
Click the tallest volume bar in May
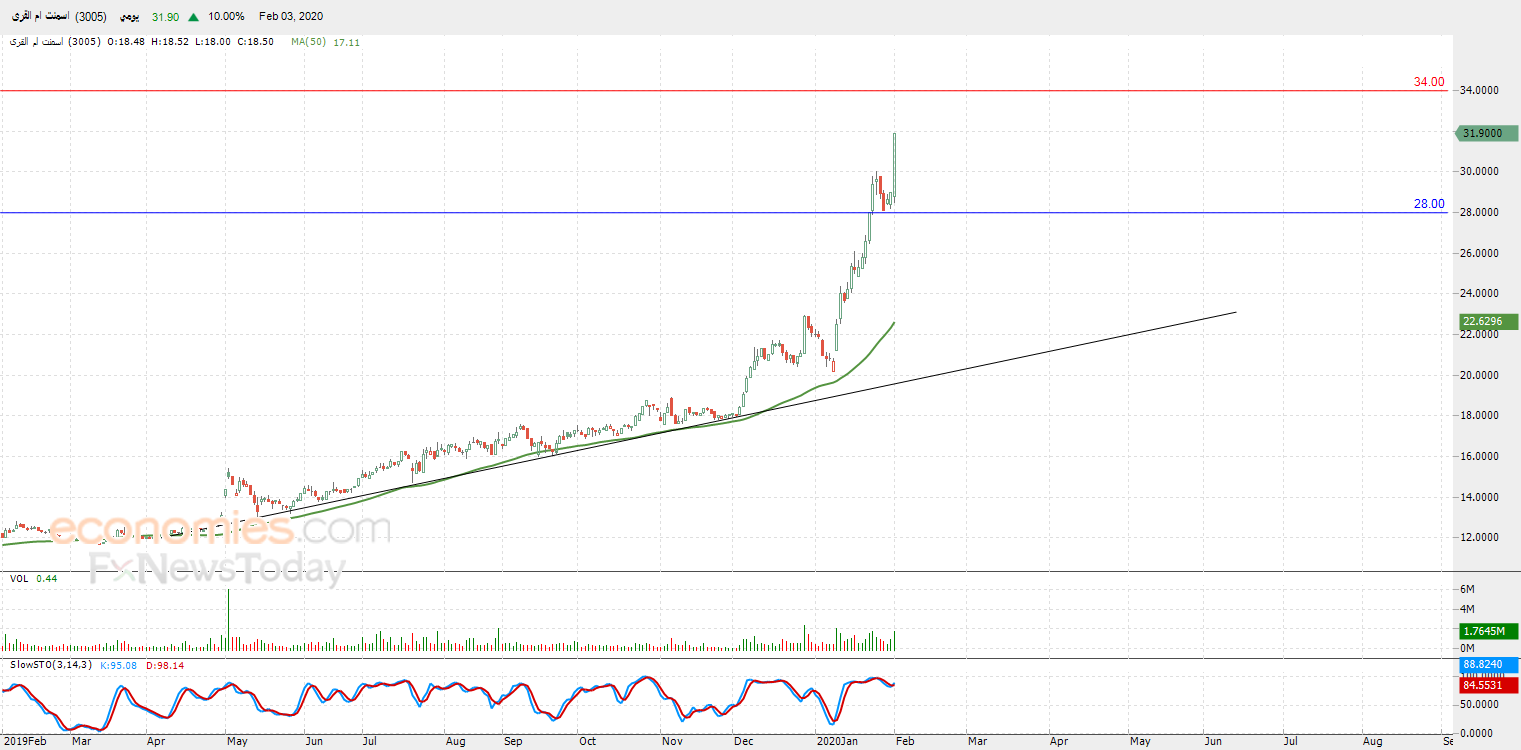tap(228, 620)
